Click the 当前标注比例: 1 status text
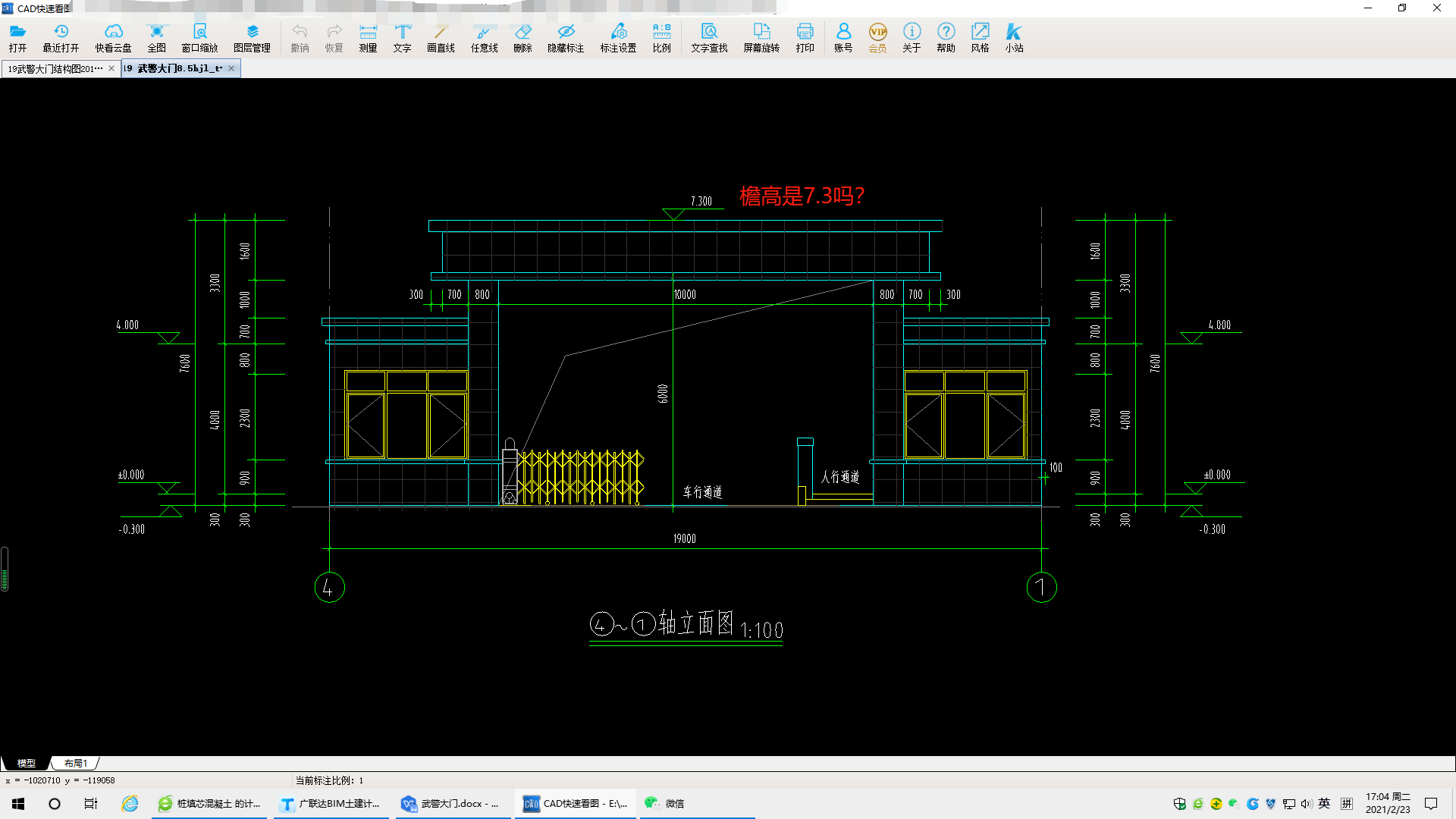1456x819 pixels. click(329, 780)
